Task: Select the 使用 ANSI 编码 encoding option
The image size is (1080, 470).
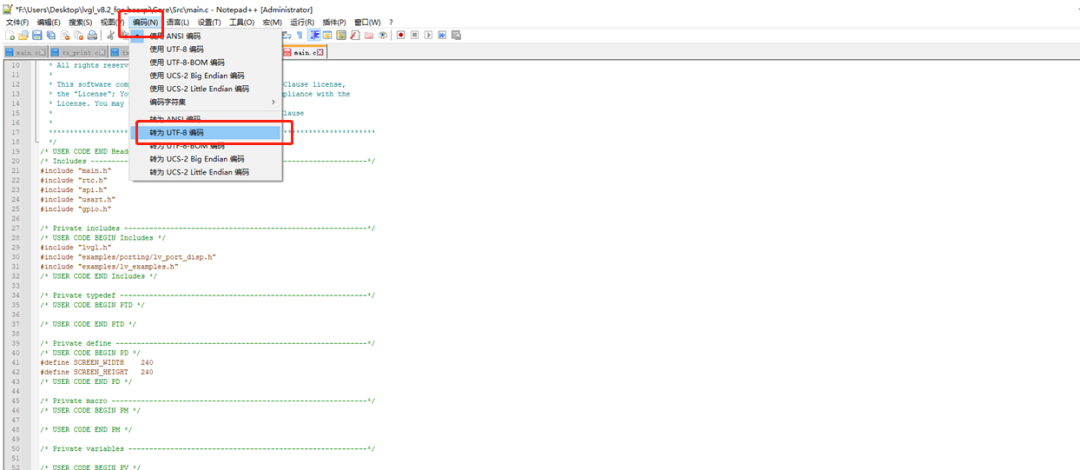Action: pyautogui.click(x=175, y=36)
